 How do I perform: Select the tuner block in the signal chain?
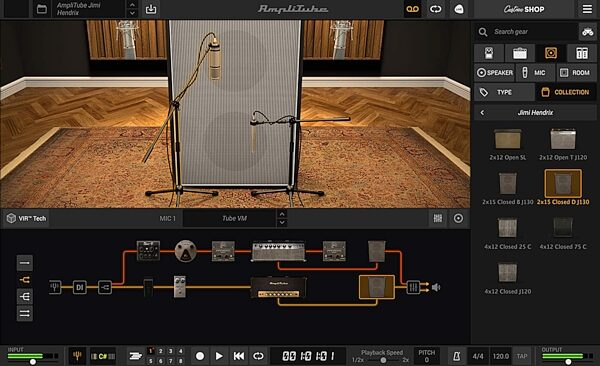pos(55,287)
